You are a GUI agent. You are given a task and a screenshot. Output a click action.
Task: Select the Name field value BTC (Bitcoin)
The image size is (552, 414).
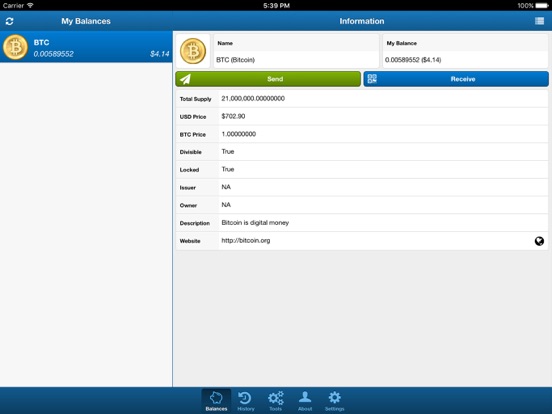coord(236,60)
